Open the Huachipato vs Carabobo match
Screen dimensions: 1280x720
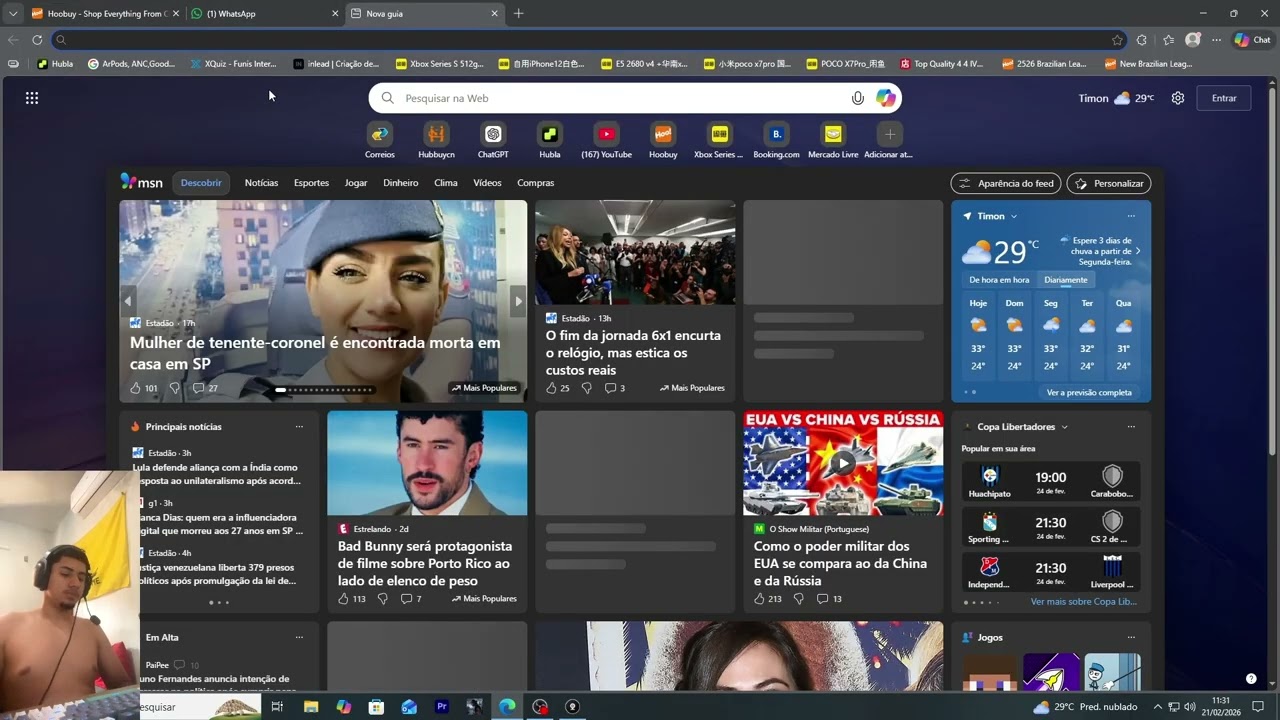coord(1050,482)
